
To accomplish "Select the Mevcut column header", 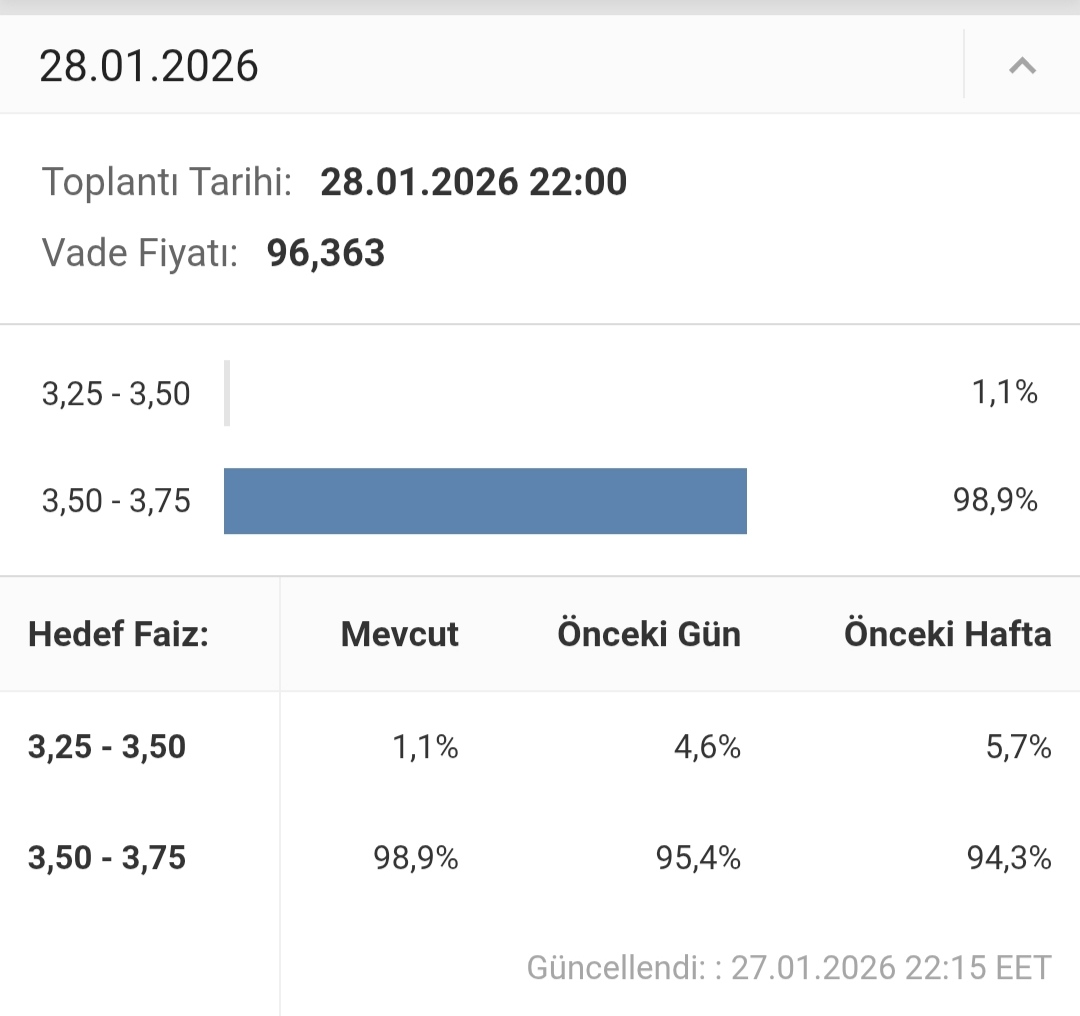I will coord(399,634).
